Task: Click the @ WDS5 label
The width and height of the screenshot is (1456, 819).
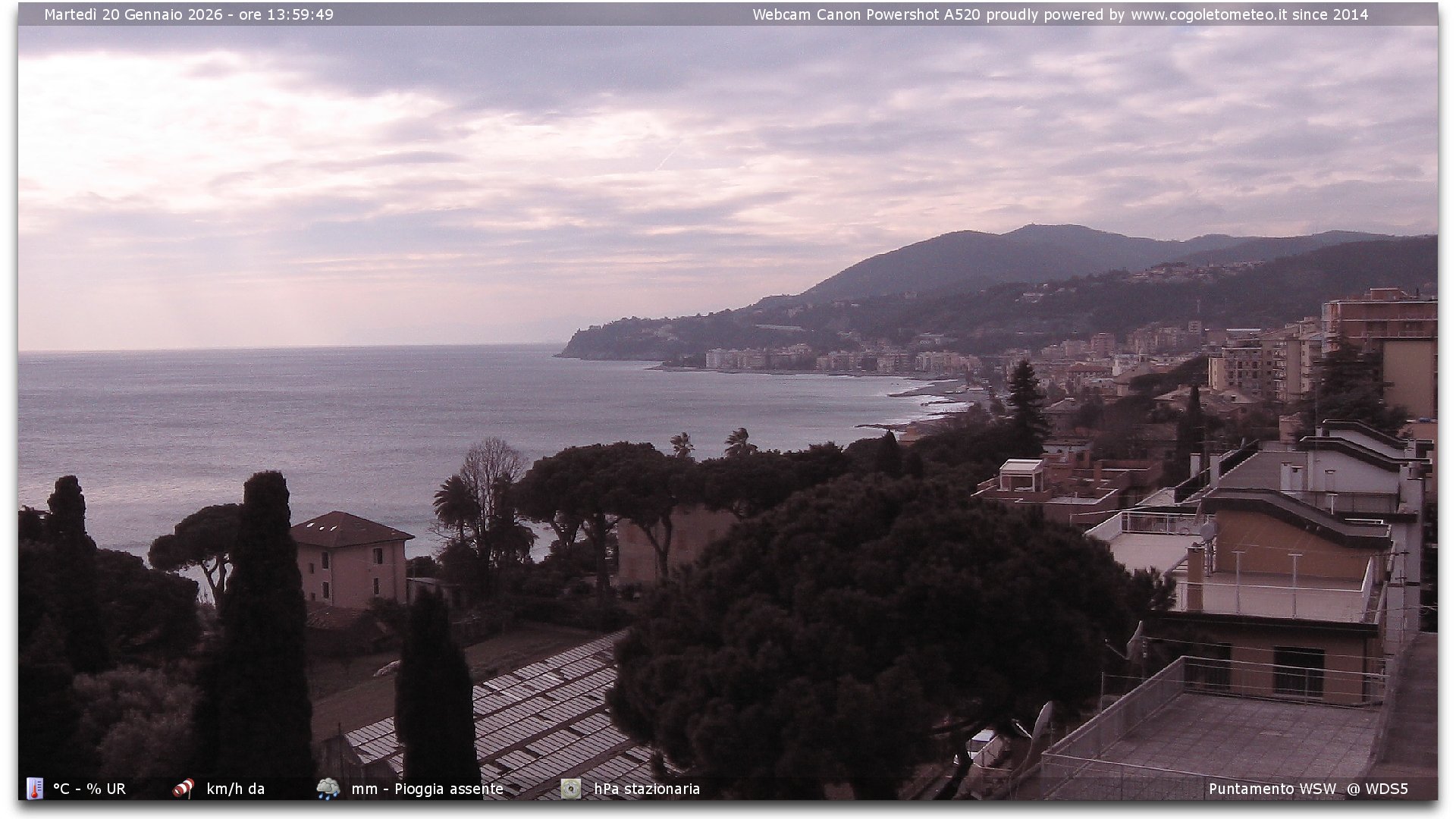Action: click(x=1377, y=789)
